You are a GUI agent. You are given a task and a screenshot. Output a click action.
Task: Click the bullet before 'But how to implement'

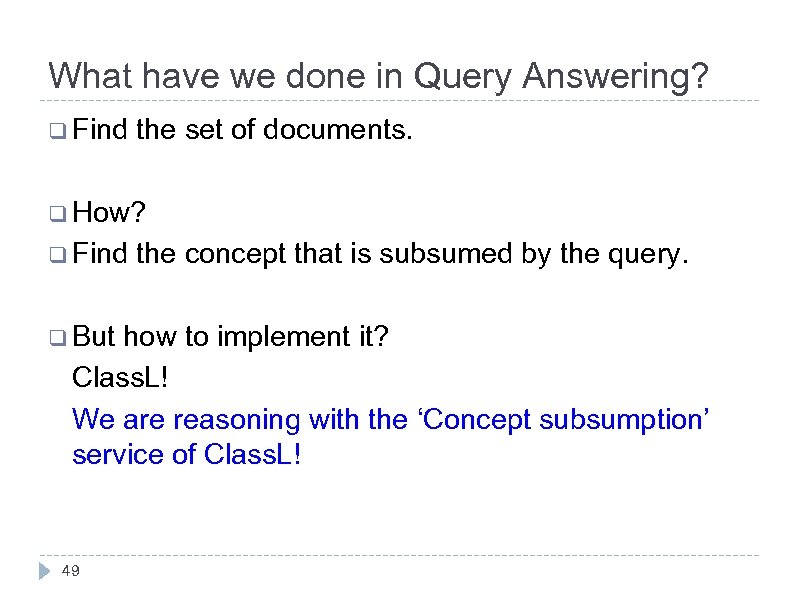click(57, 337)
